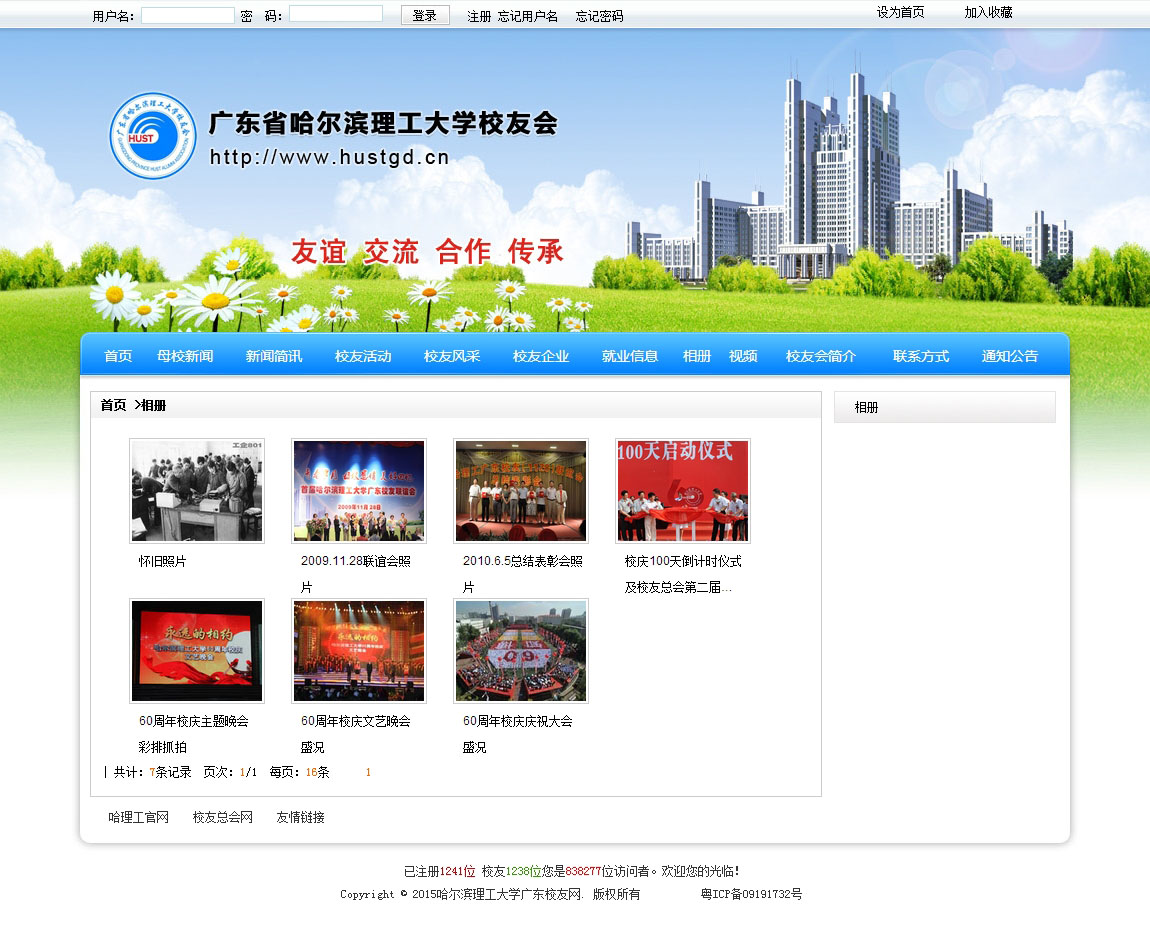Viewport: 1150px width, 932px height.
Task: Click the HUST alumni association logo
Action: pyautogui.click(x=153, y=136)
